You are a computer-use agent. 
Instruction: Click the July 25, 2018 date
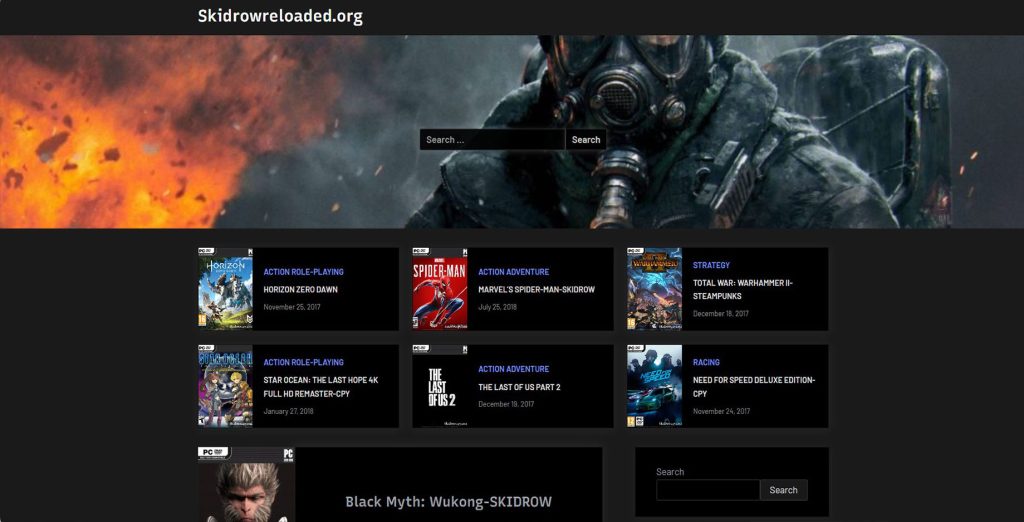[497, 307]
